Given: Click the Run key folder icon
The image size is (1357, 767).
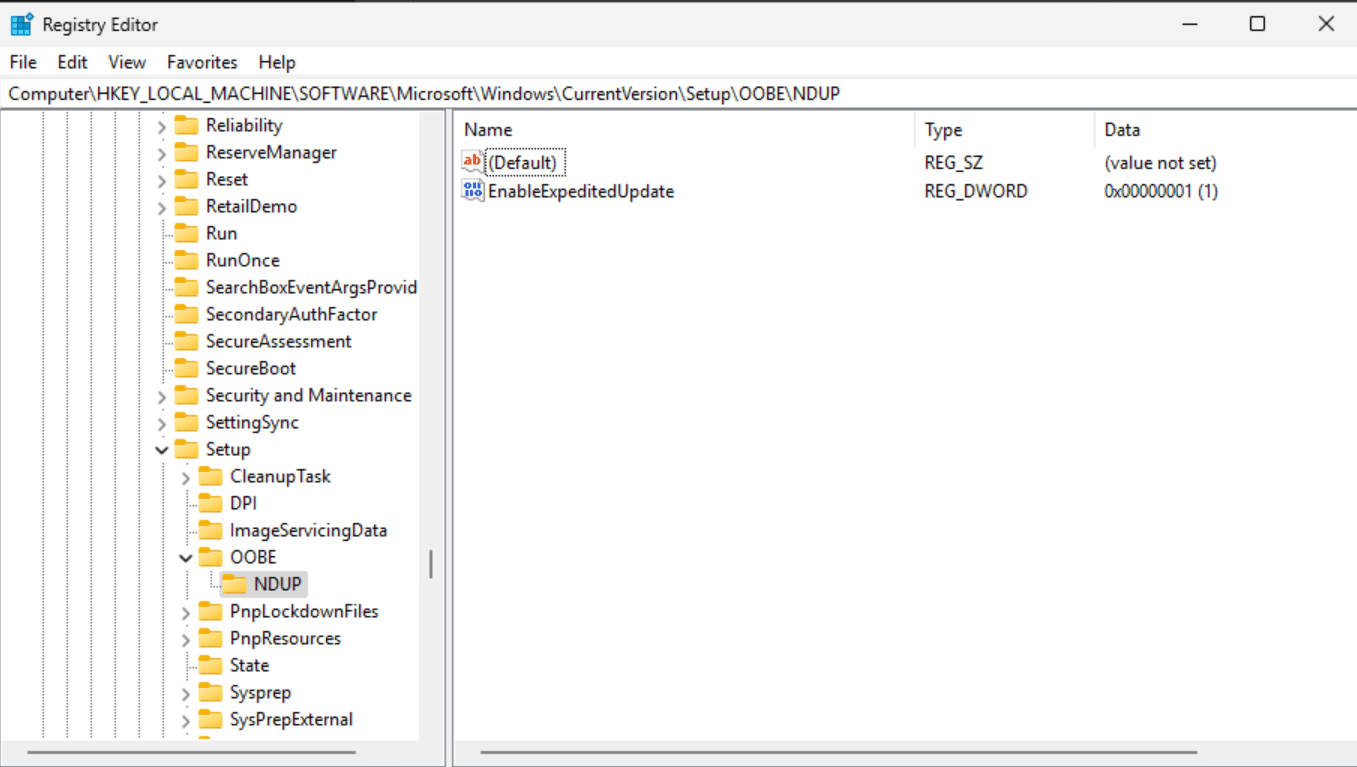Looking at the screenshot, I should tap(187, 232).
